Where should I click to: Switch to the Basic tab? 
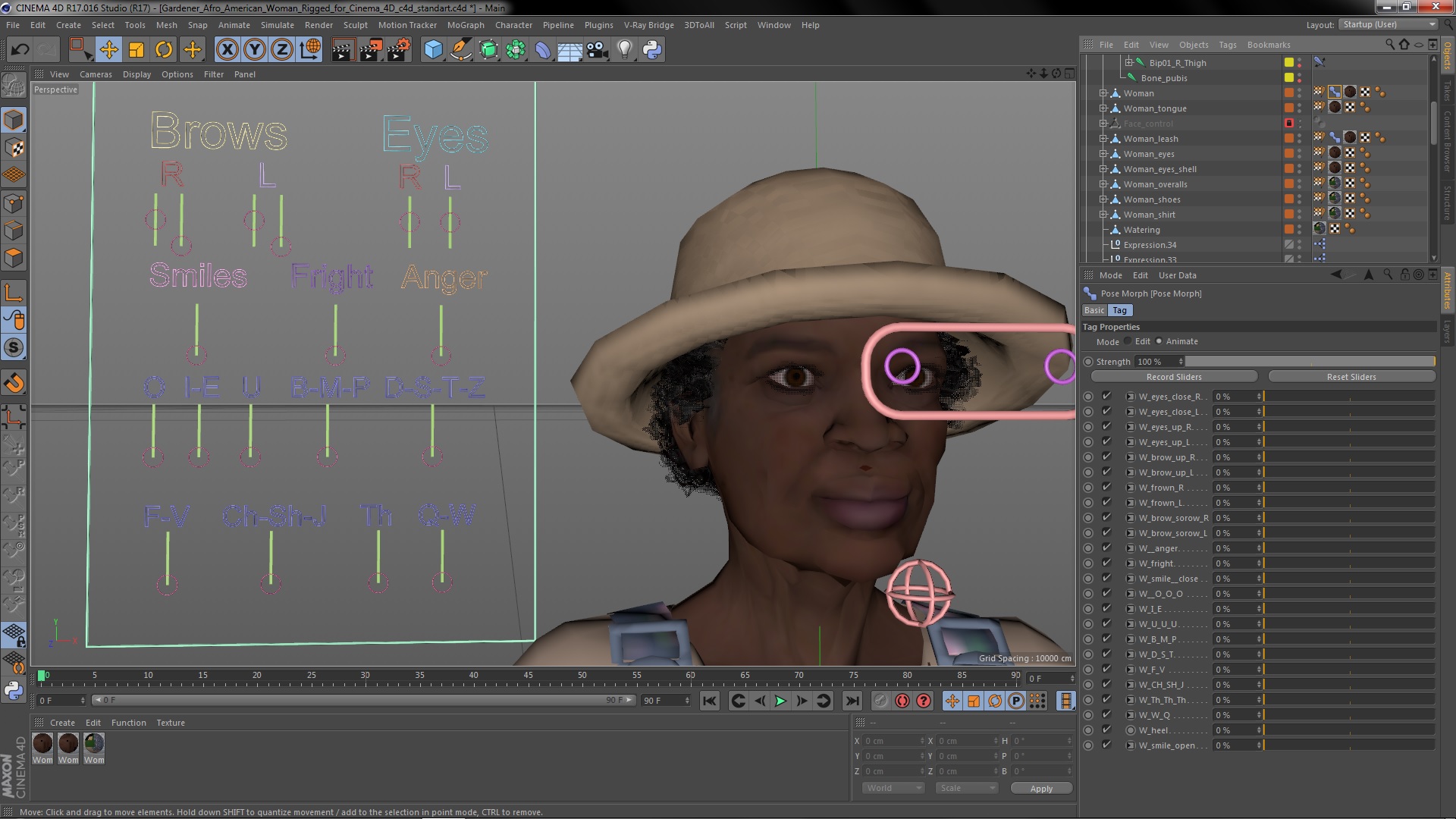point(1094,310)
